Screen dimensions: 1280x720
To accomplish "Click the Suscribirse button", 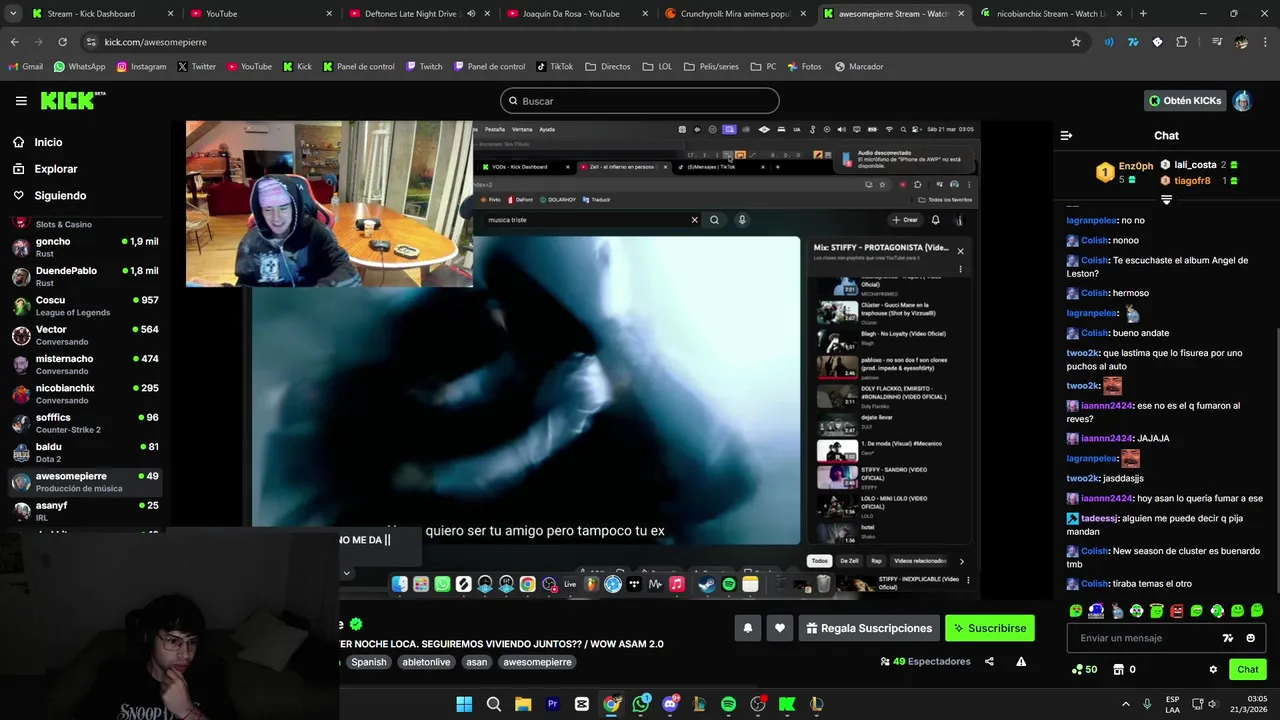I will [x=989, y=628].
